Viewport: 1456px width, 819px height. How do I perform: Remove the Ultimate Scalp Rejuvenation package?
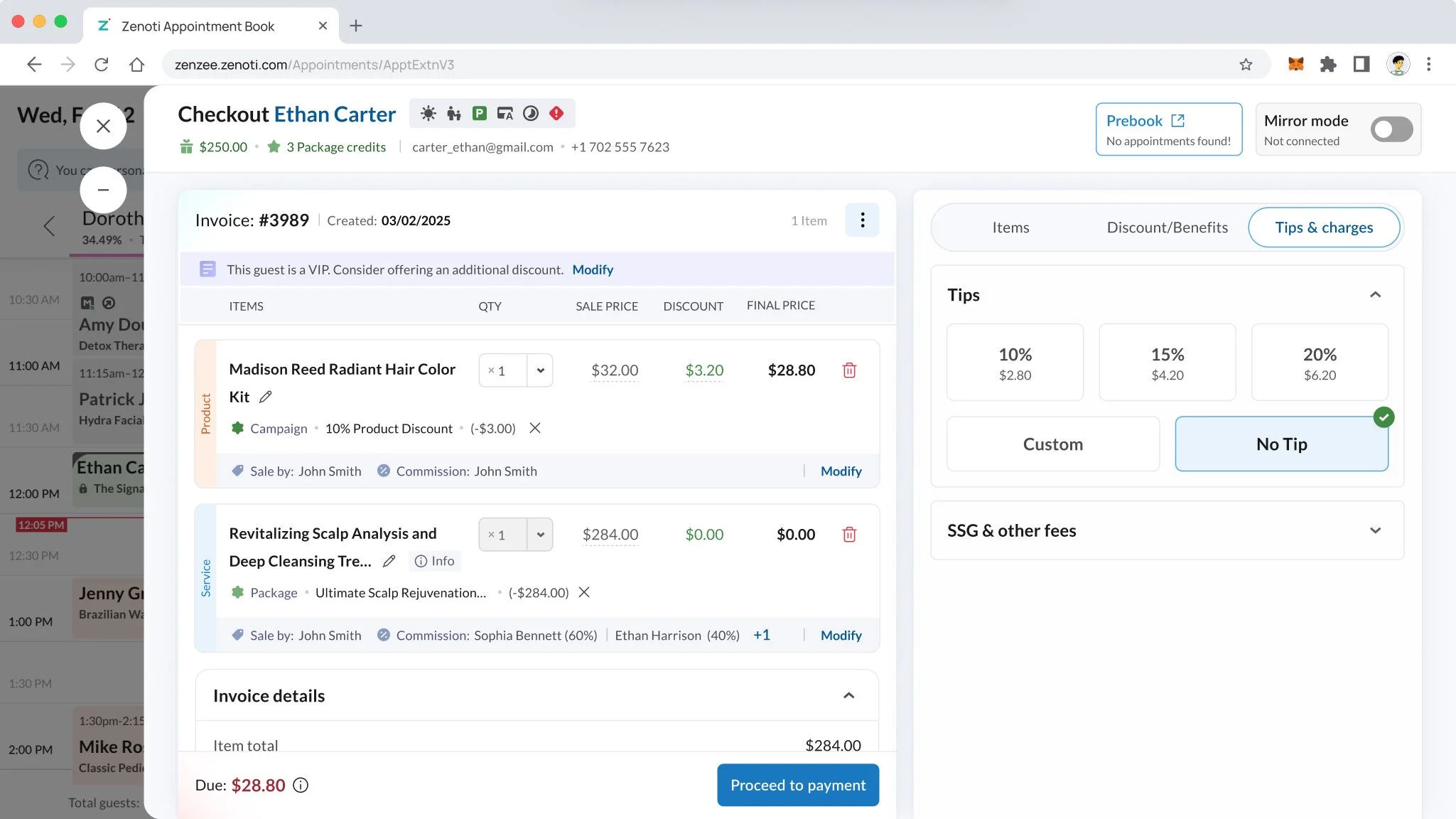(x=584, y=592)
